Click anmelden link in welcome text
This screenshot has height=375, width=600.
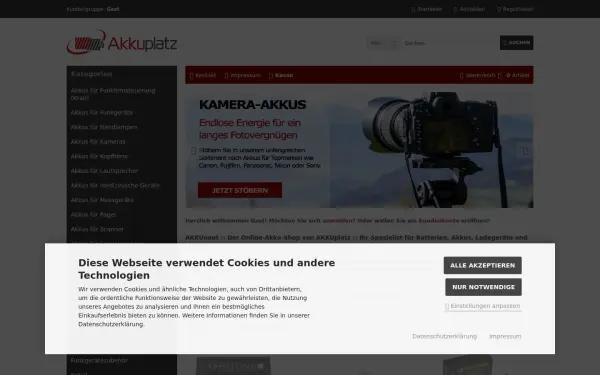pos(339,221)
